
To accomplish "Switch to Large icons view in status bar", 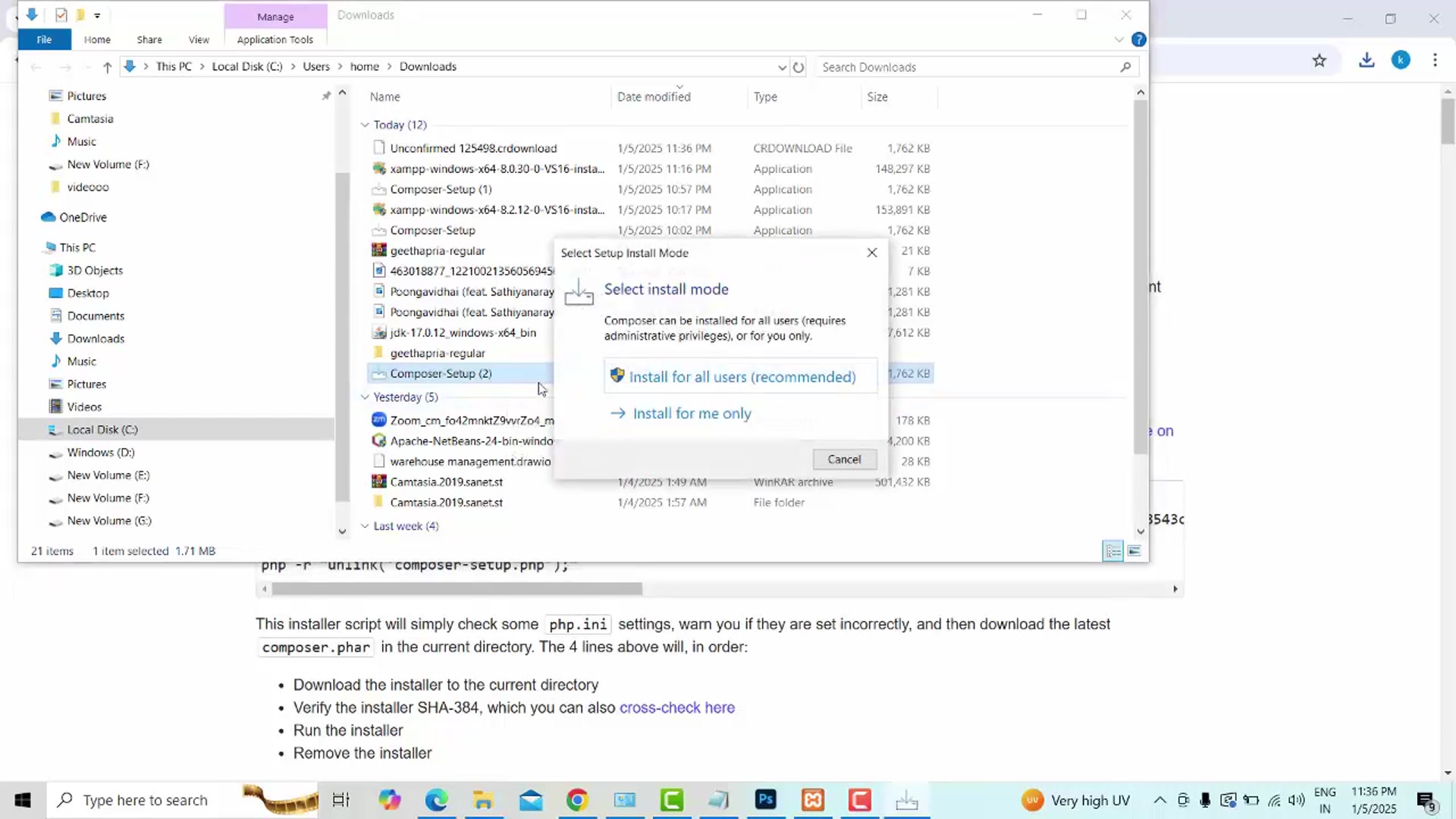I will (x=1134, y=551).
